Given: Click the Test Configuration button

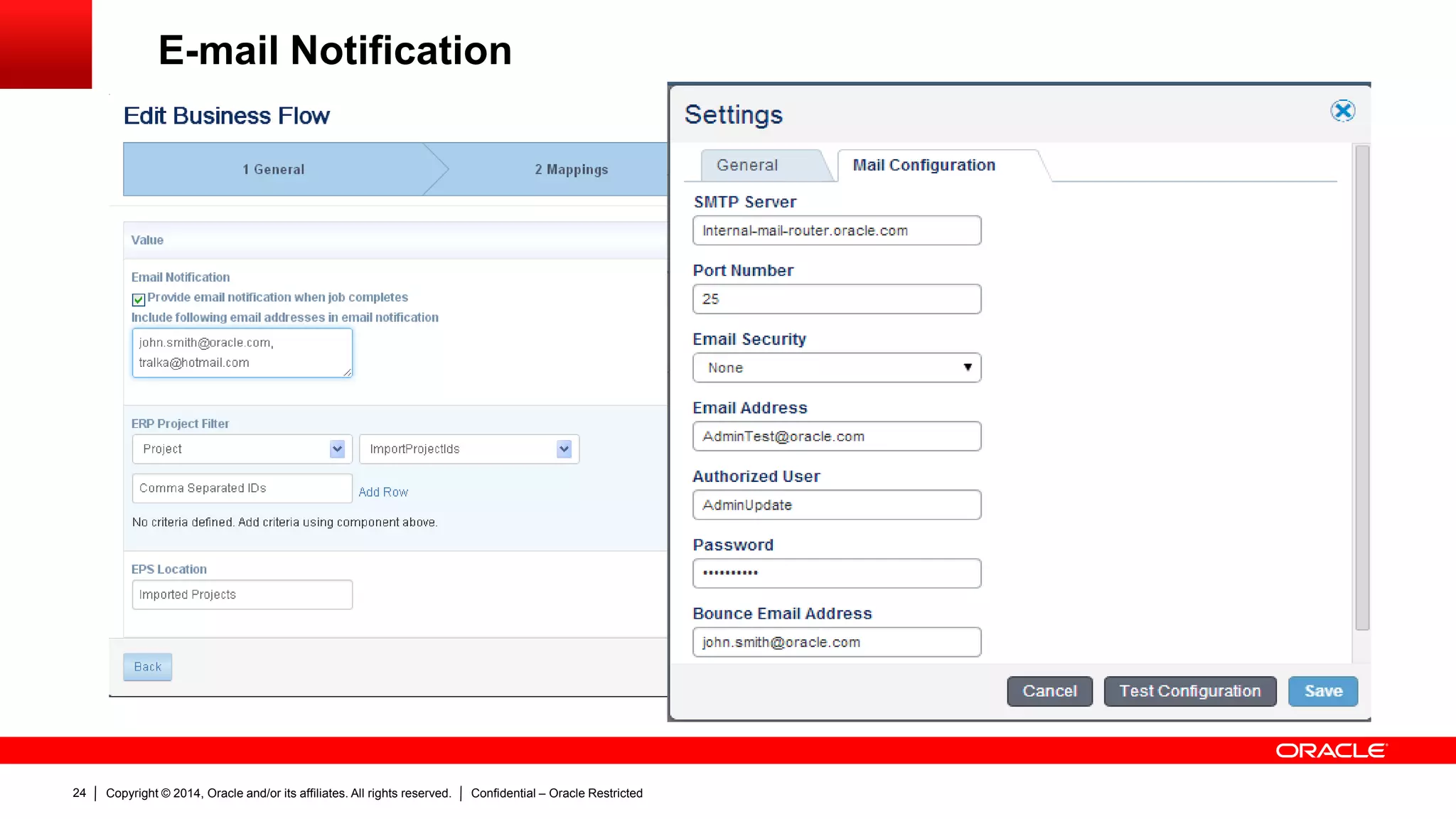Looking at the screenshot, I should (1190, 691).
